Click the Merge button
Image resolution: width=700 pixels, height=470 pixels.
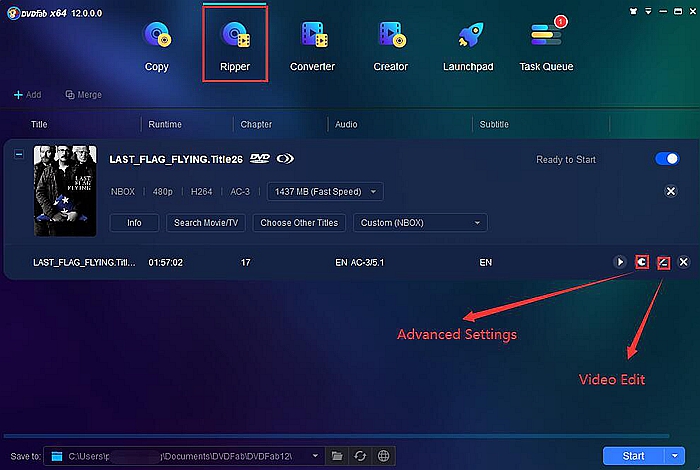click(83, 95)
